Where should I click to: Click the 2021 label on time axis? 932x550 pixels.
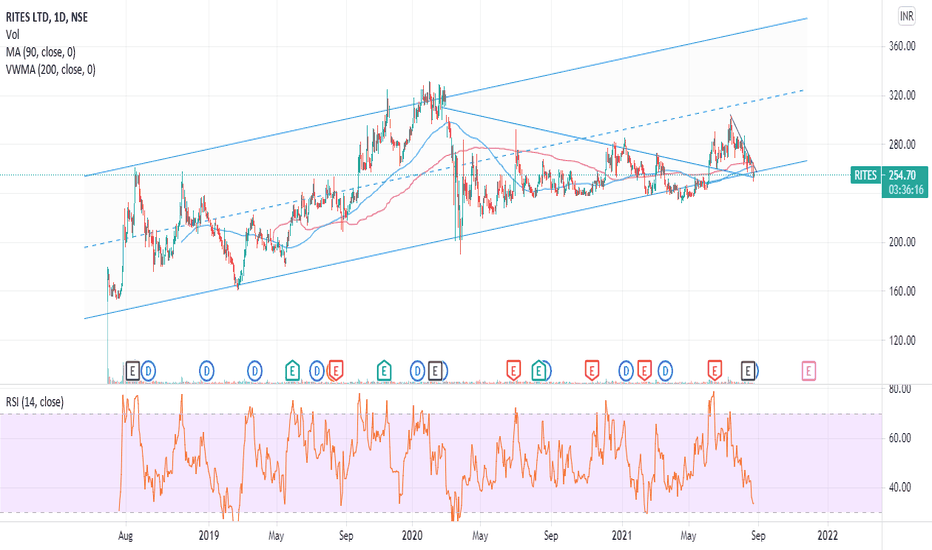tap(622, 536)
